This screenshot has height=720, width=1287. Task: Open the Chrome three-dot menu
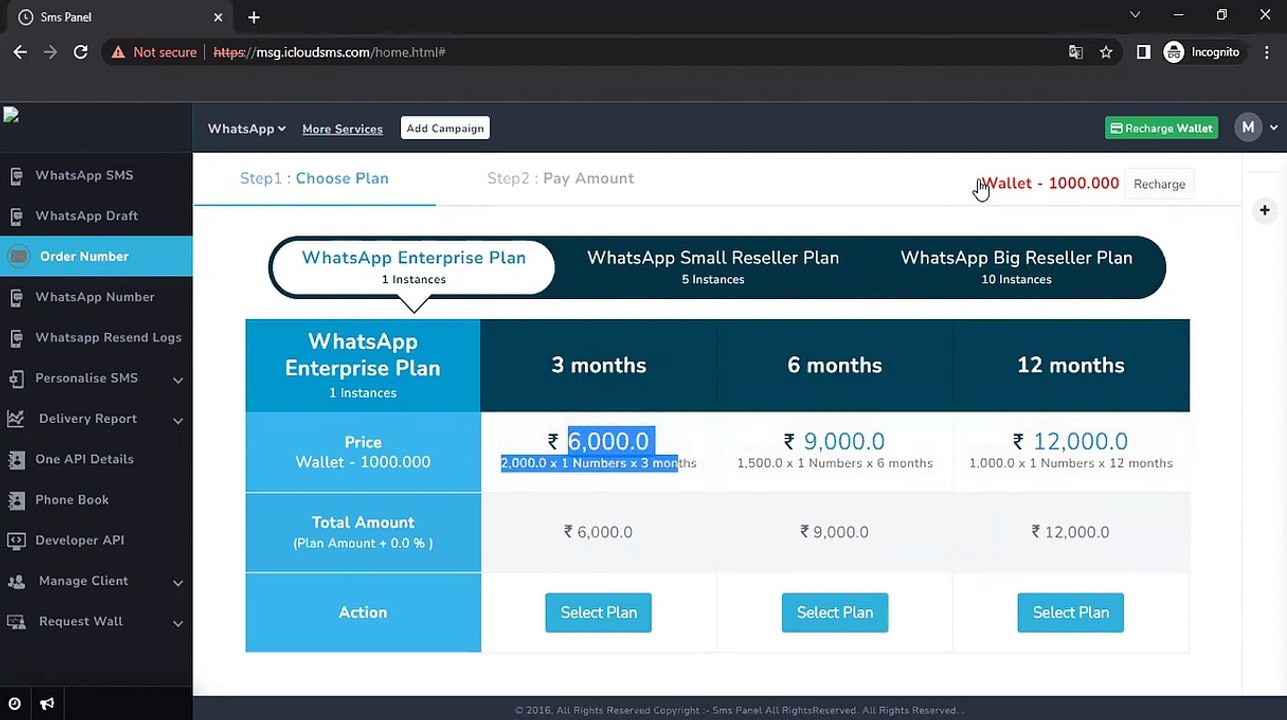[x=1266, y=52]
